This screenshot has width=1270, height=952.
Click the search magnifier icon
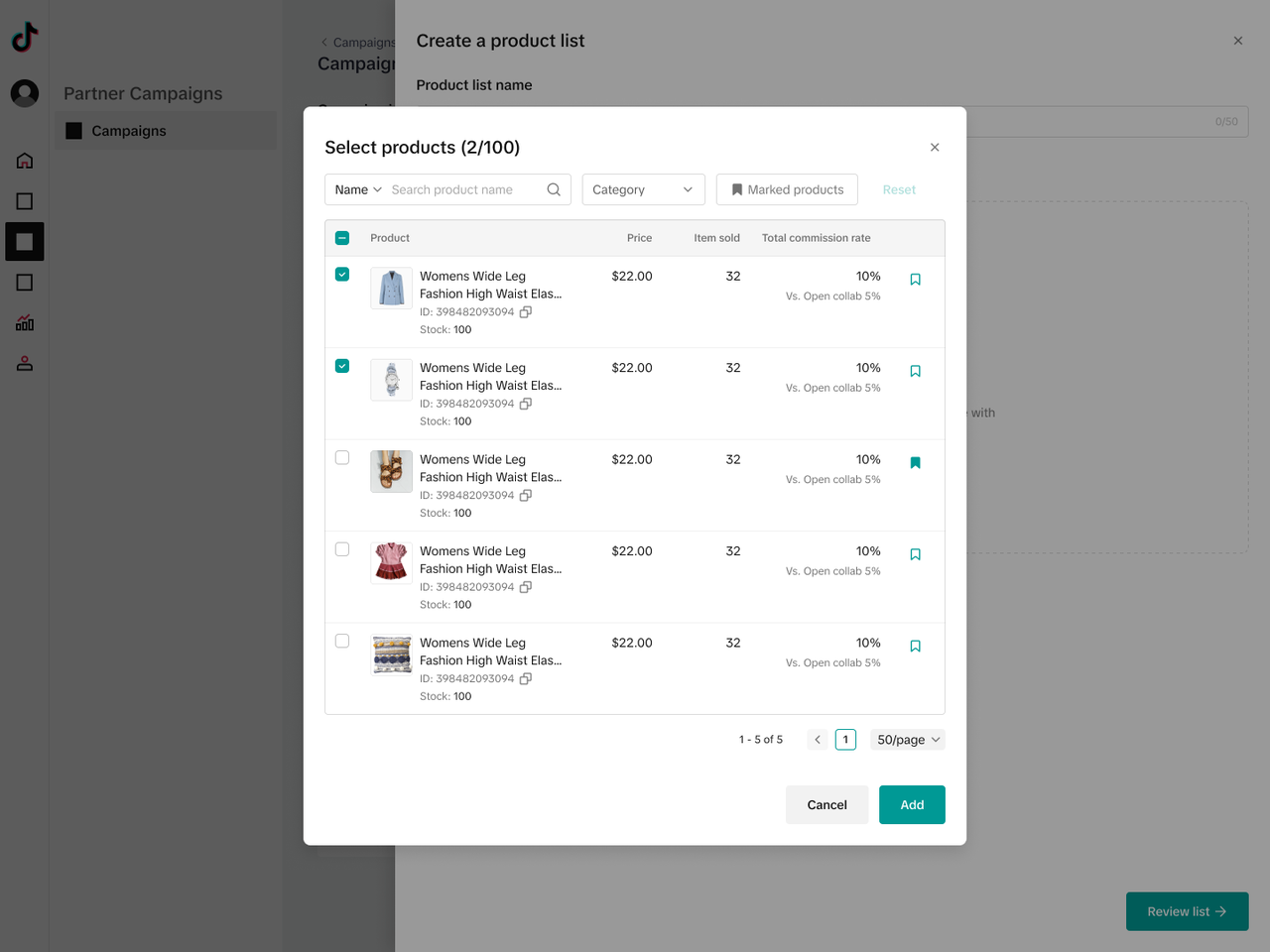tap(554, 189)
